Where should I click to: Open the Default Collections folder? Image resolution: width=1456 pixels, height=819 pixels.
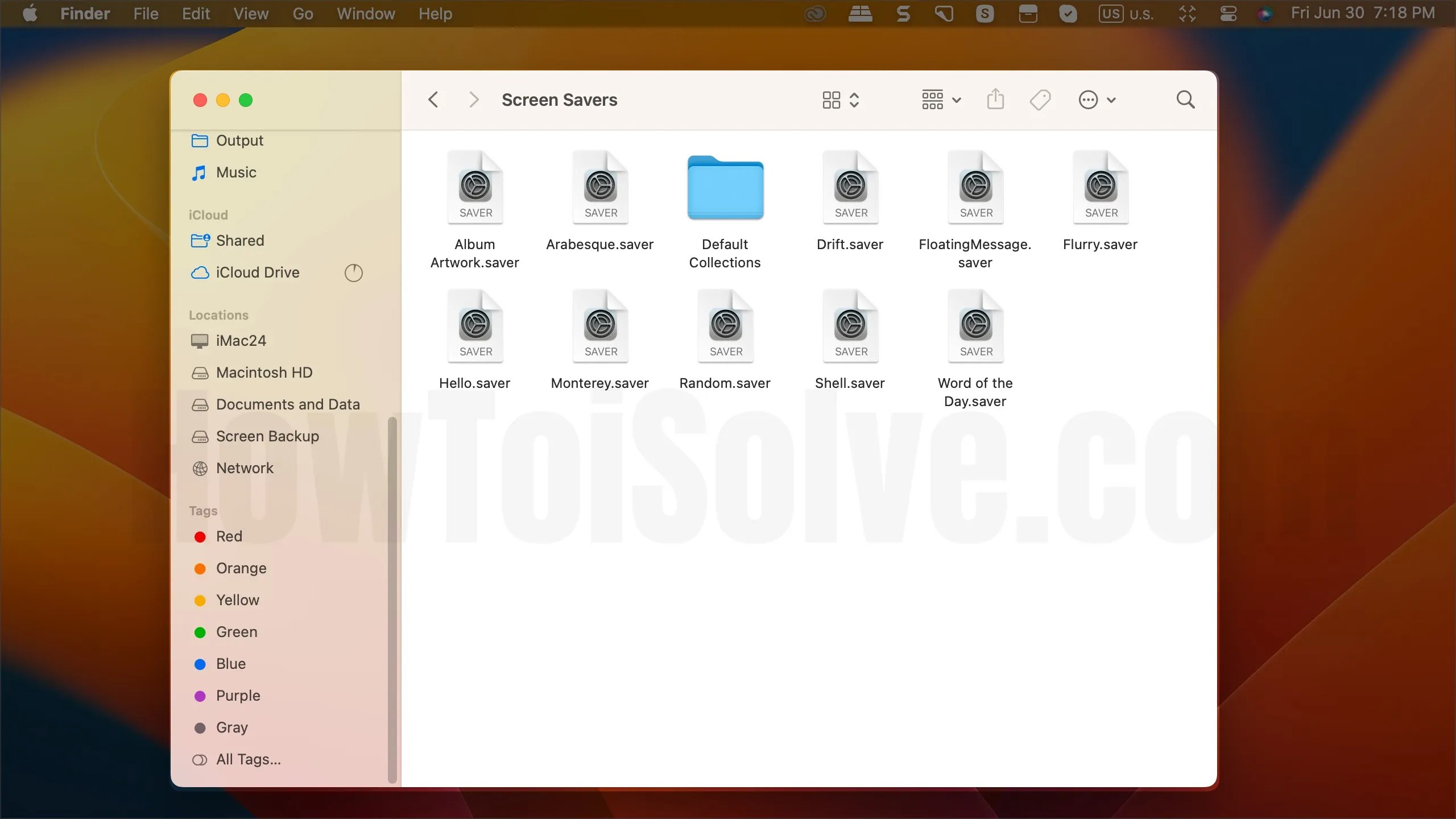click(x=724, y=188)
